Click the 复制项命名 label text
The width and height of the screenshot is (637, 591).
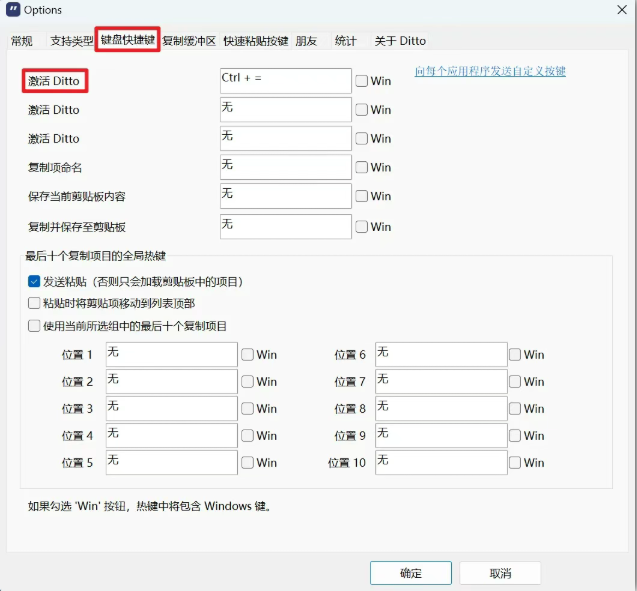55,167
